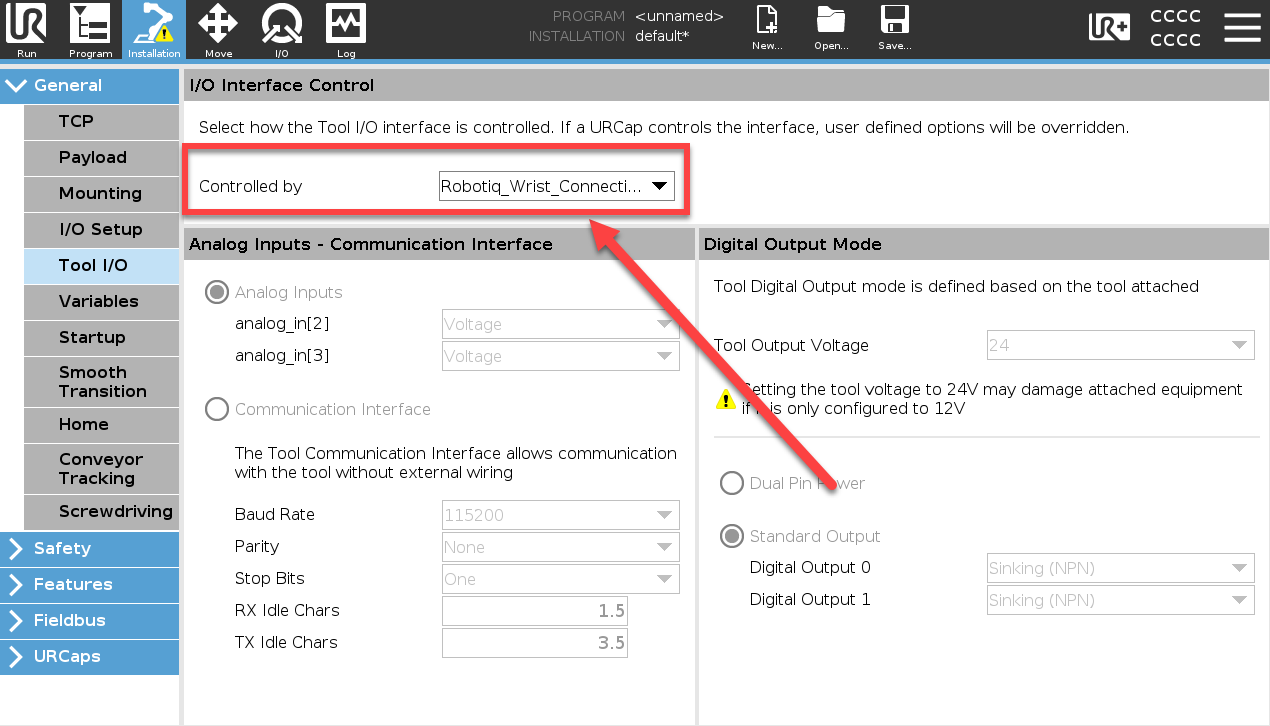The image size is (1270, 726).
Task: Open the Variables page
Action: point(102,301)
